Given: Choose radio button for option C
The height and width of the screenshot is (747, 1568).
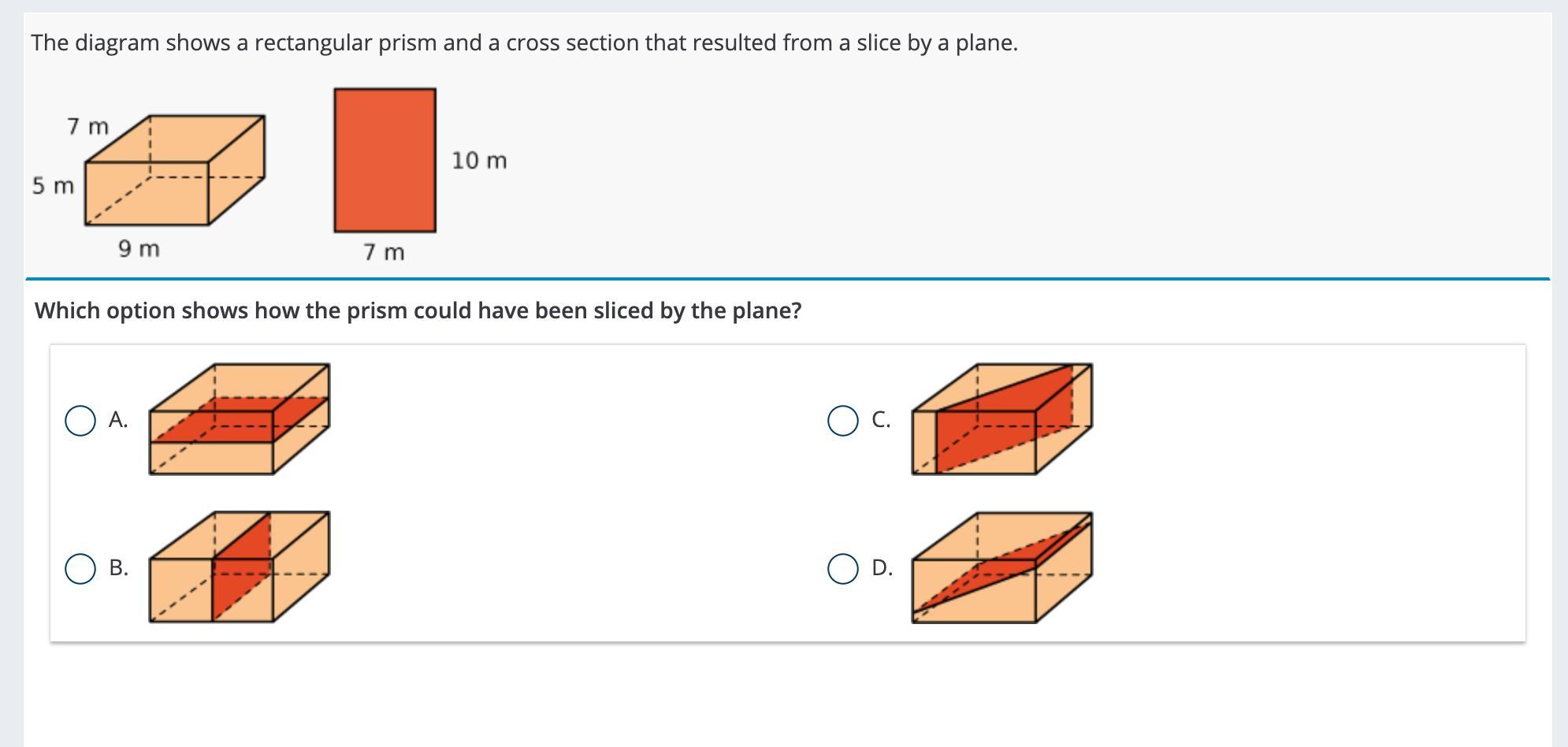Looking at the screenshot, I should point(843,421).
